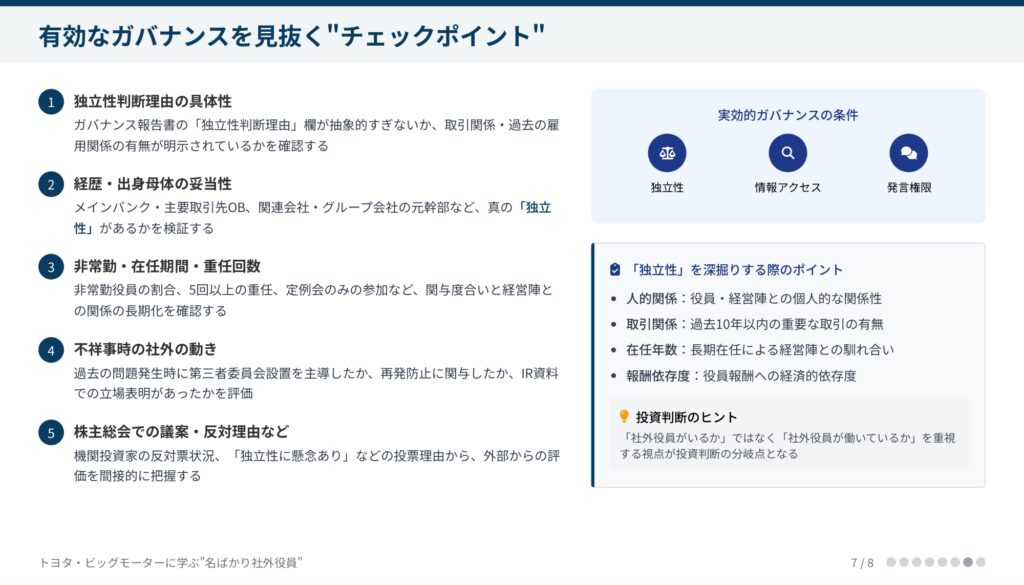Click the page number 7 / 8
This screenshot has height=585, width=1024.
(x=862, y=562)
